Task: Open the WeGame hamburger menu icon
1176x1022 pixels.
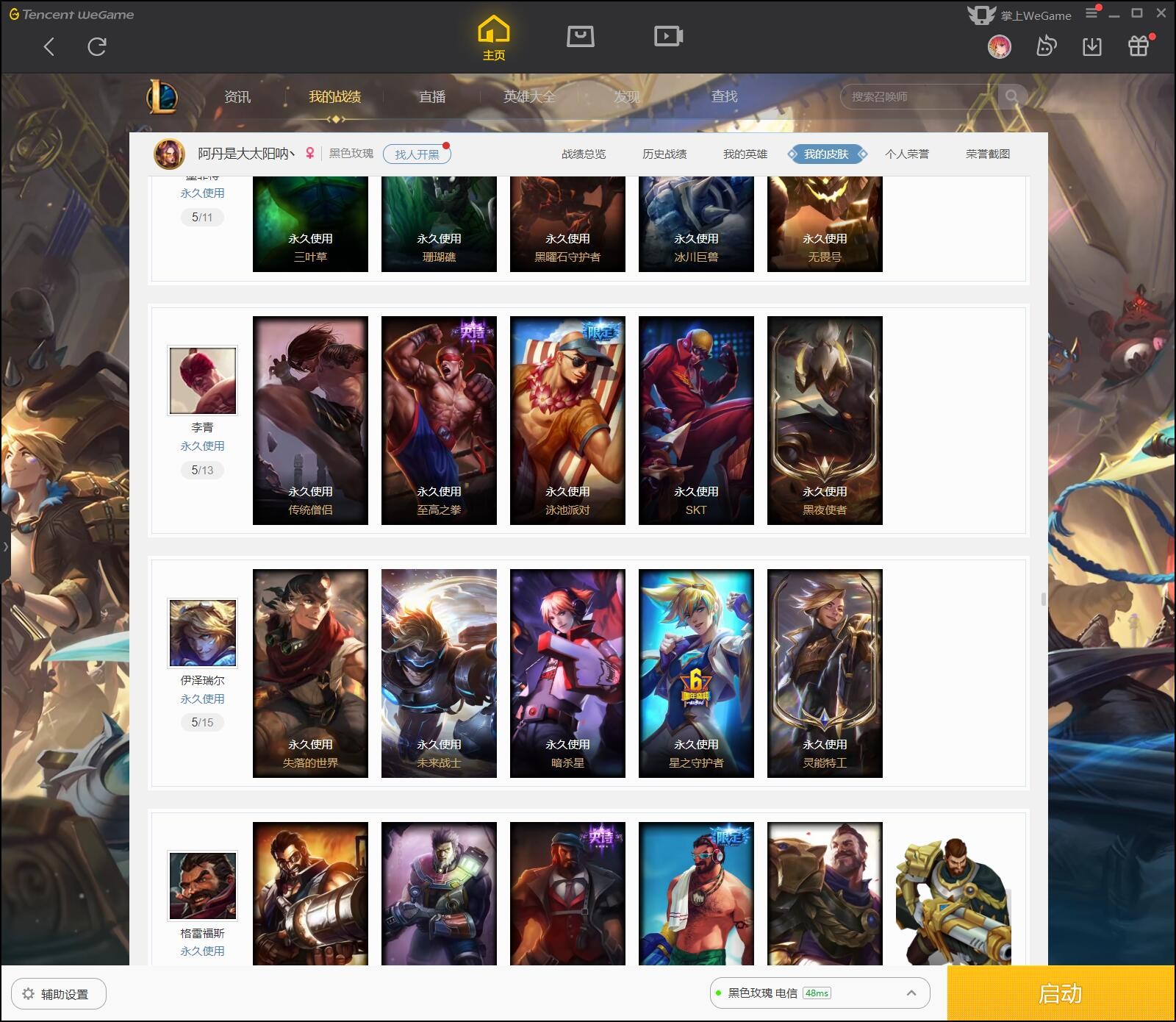Action: 1092,12
